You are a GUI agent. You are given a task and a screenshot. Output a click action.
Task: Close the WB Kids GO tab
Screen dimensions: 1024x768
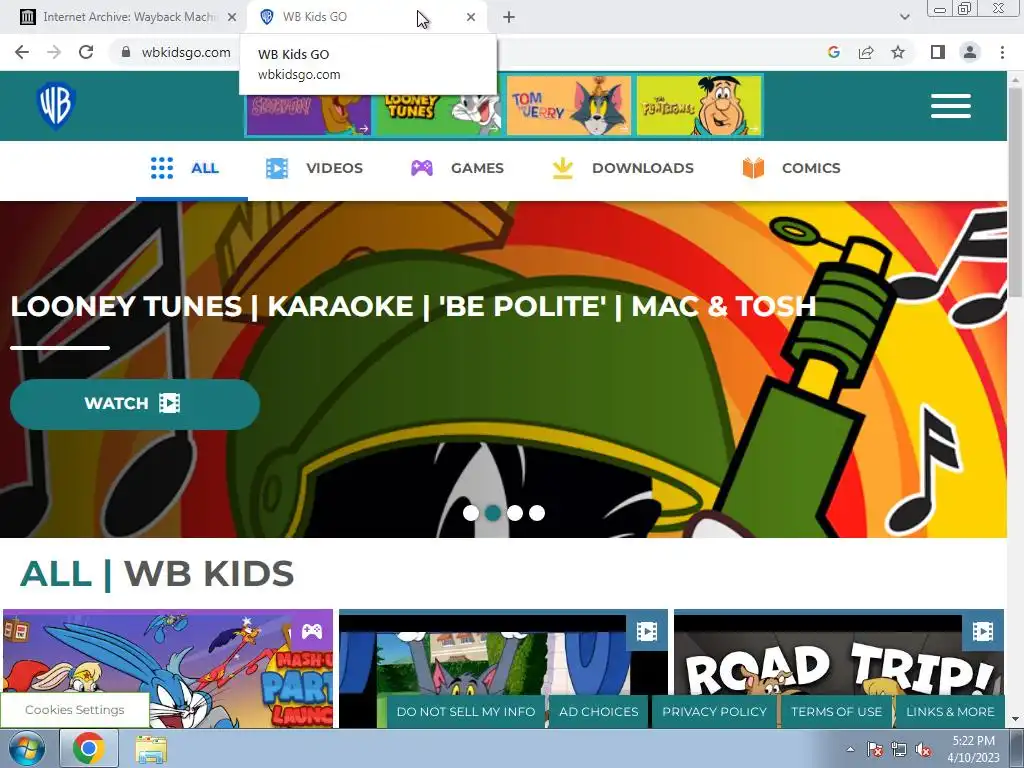pos(471,17)
